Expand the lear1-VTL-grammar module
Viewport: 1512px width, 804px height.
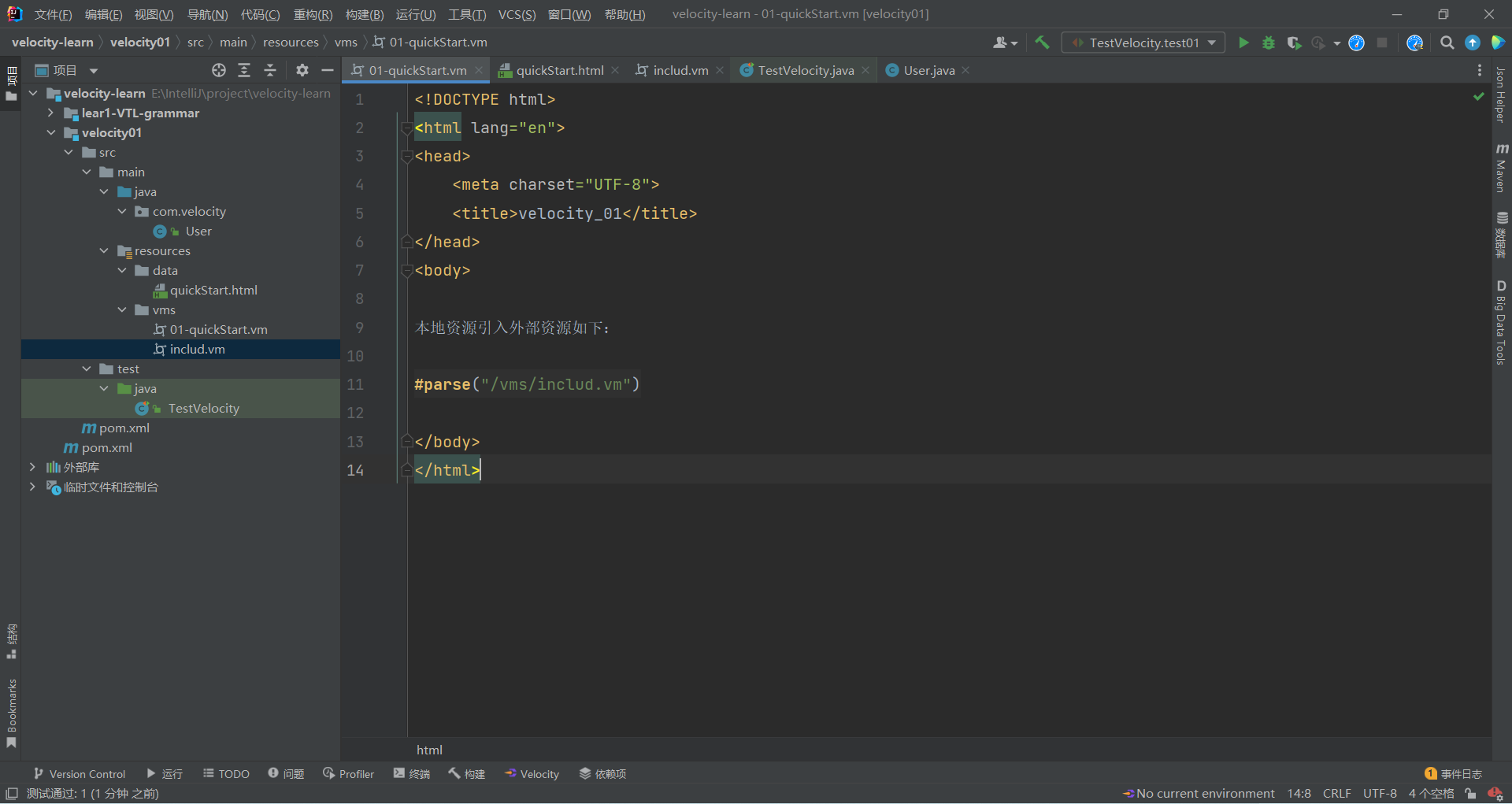click(50, 113)
